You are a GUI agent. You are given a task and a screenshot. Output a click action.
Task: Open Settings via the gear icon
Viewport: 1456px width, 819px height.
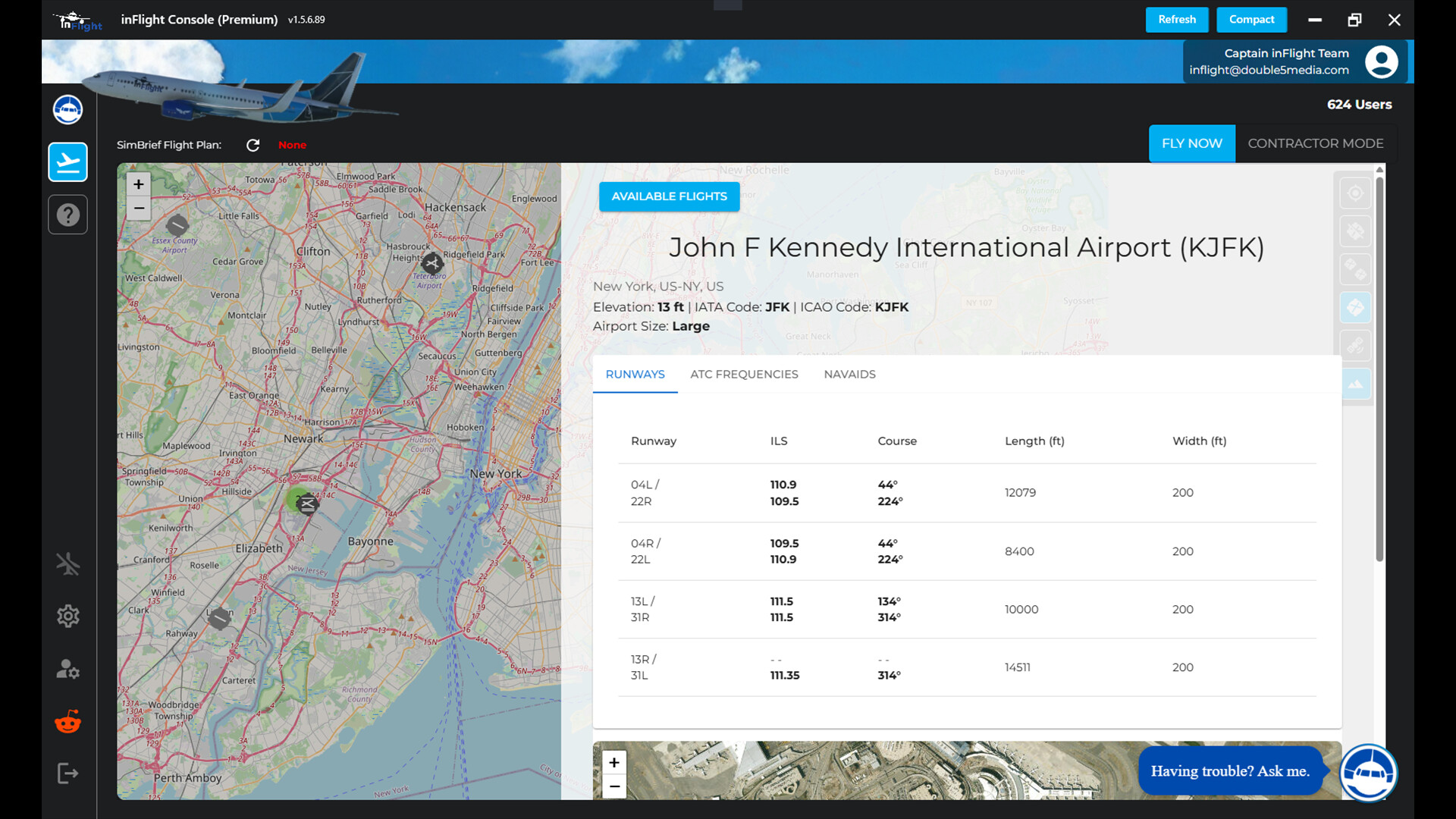(x=67, y=617)
